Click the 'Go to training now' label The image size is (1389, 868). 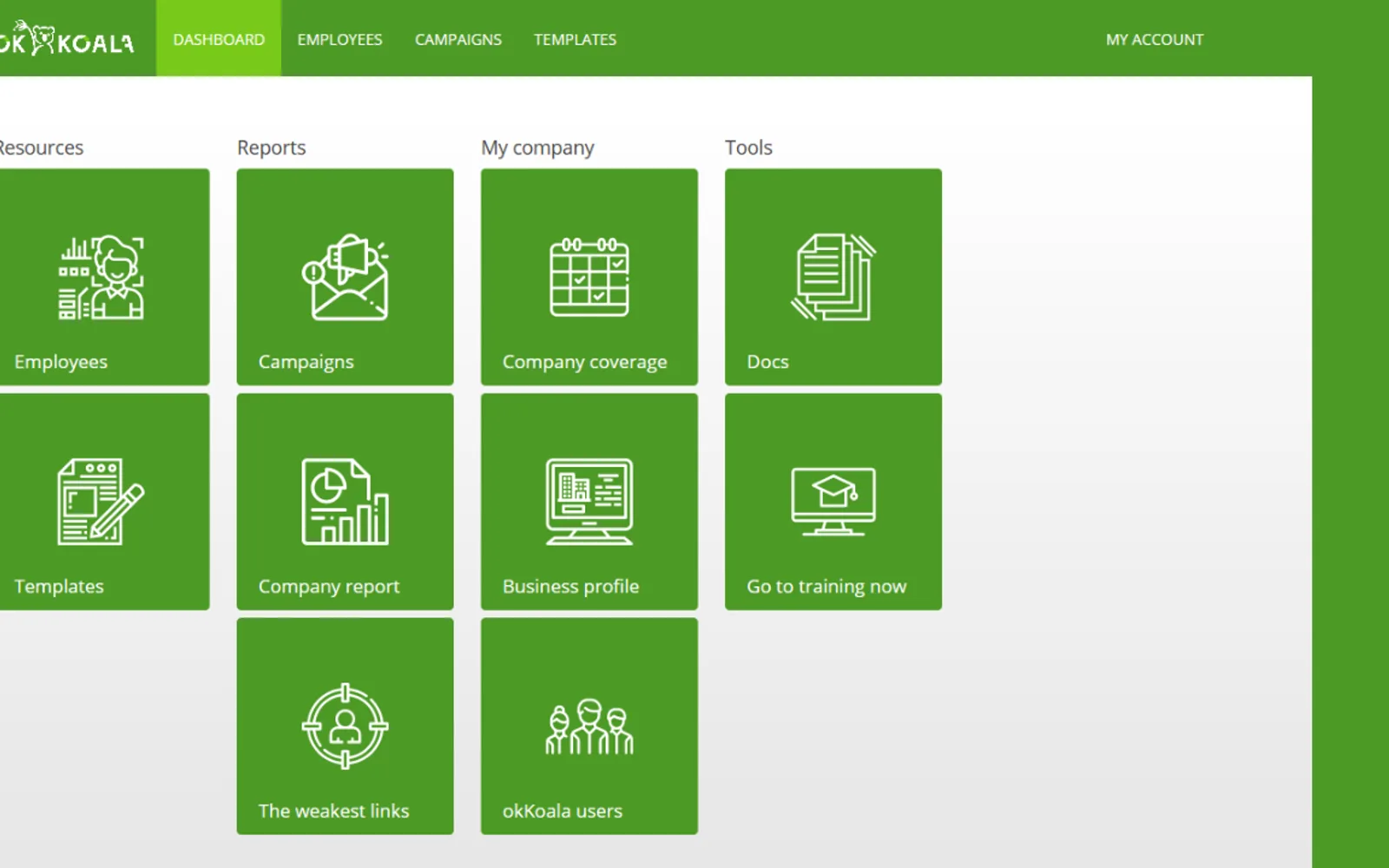coord(826,587)
